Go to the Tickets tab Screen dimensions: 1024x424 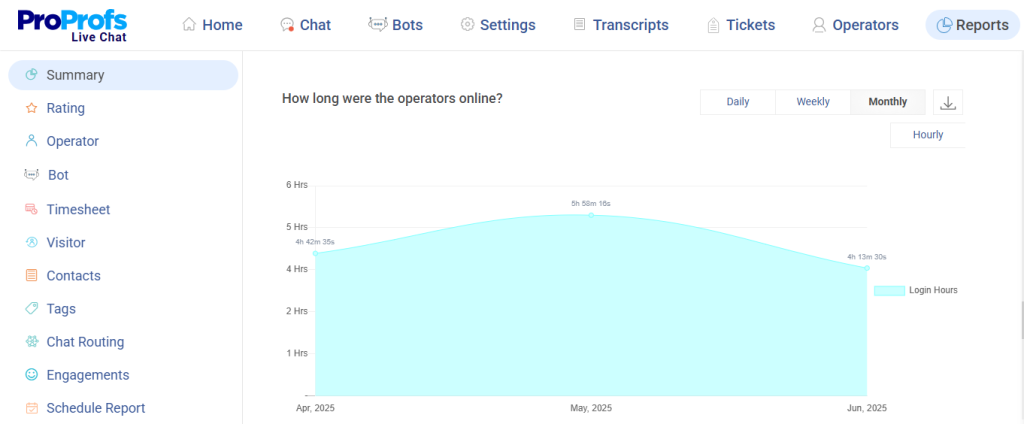click(740, 25)
